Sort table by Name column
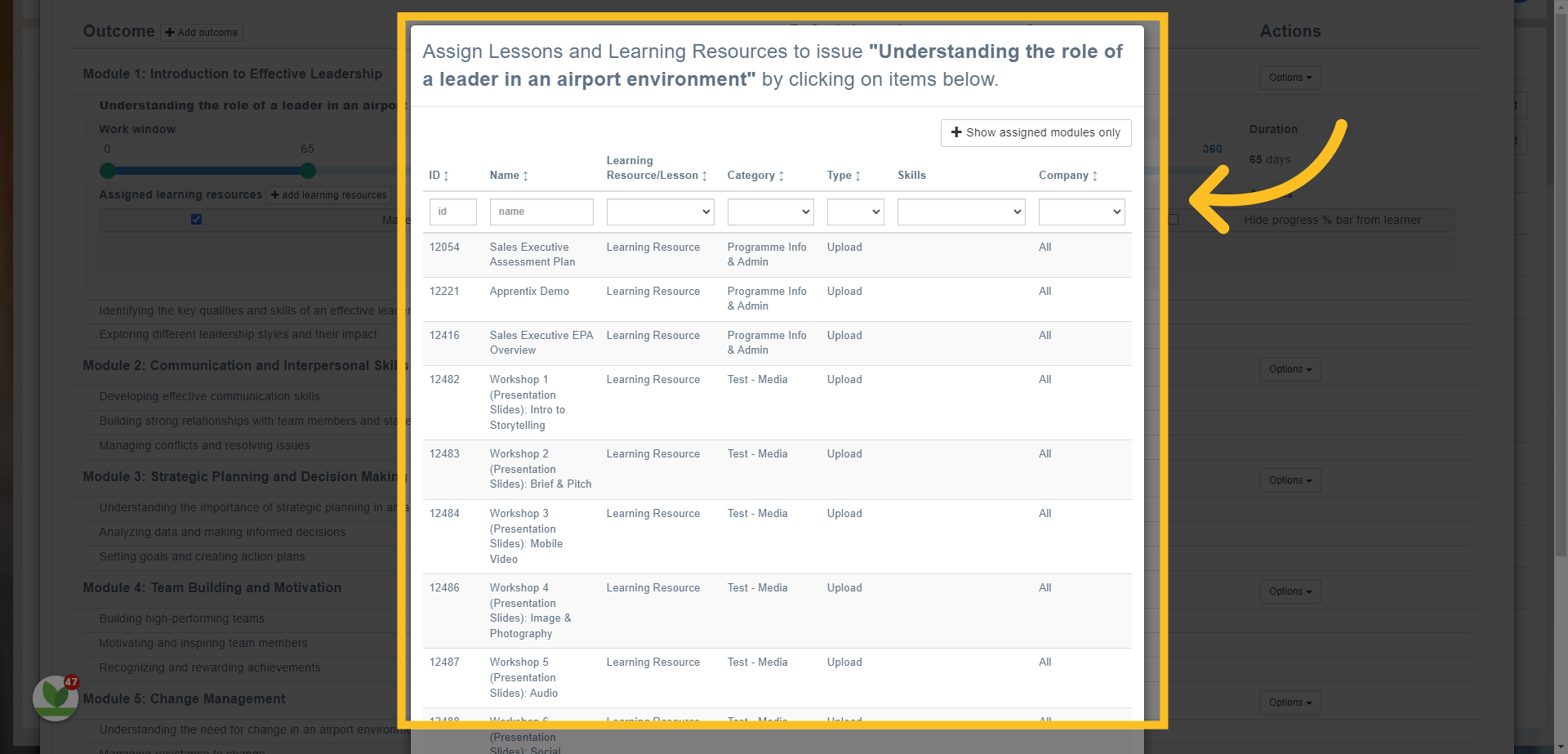The image size is (1568, 754). [x=509, y=176]
